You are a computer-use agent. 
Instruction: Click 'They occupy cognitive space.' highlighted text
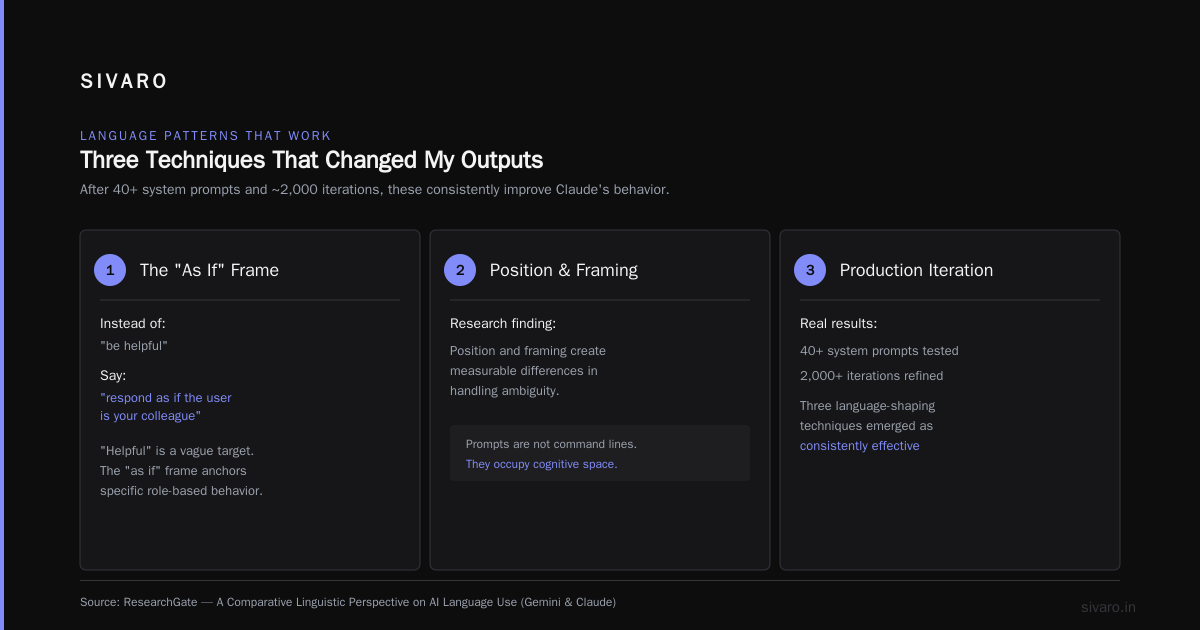(541, 464)
